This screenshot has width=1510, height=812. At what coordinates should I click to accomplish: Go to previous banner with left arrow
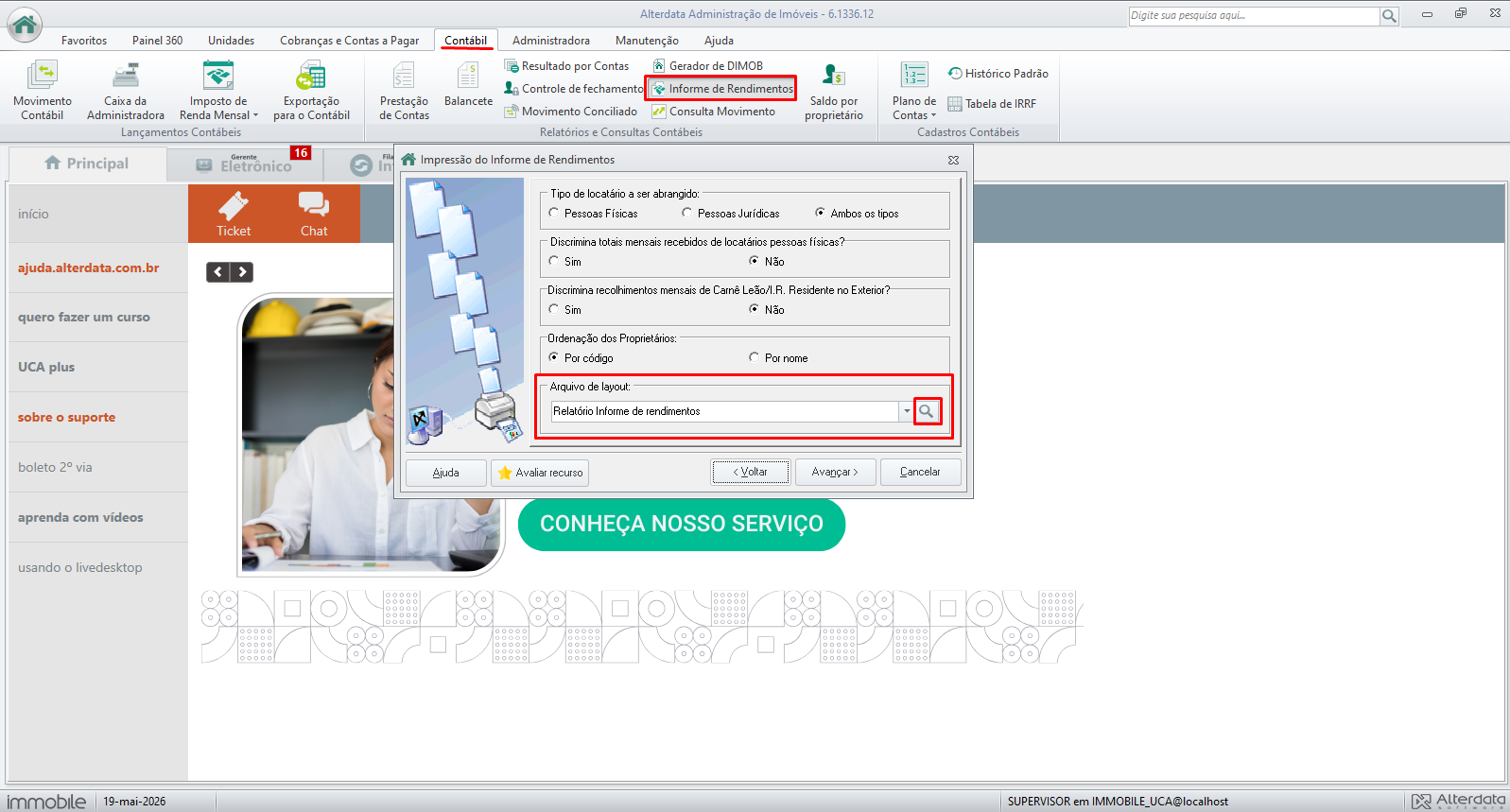(218, 272)
